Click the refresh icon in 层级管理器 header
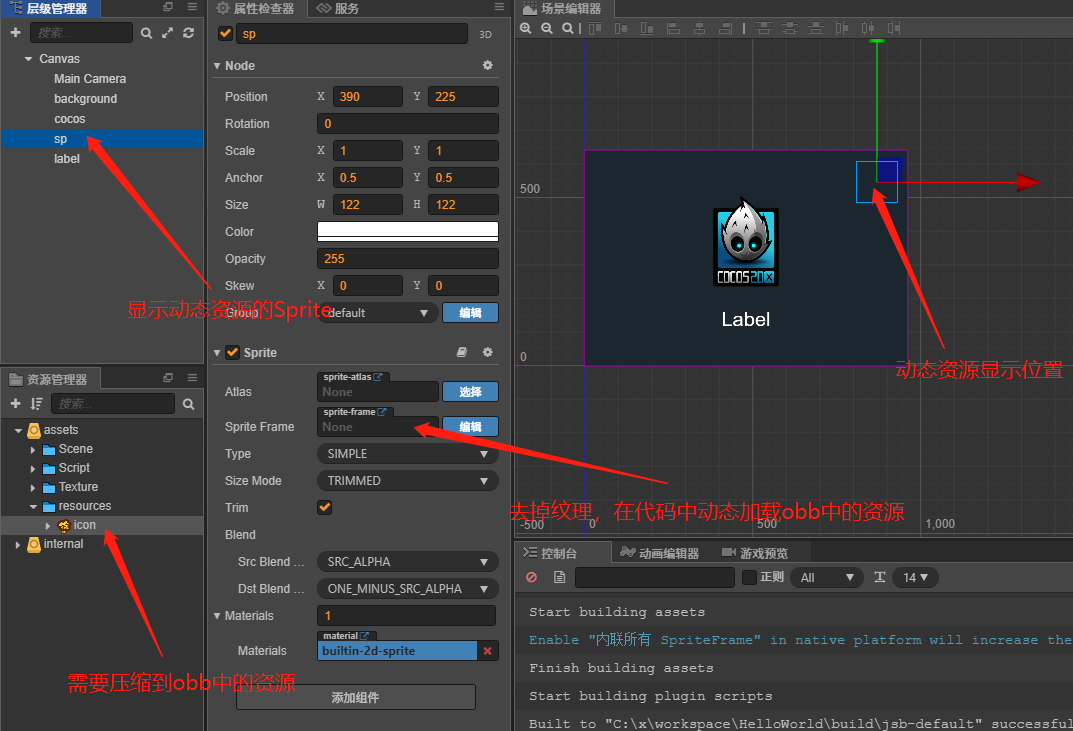The width and height of the screenshot is (1073, 731). pyautogui.click(x=187, y=32)
